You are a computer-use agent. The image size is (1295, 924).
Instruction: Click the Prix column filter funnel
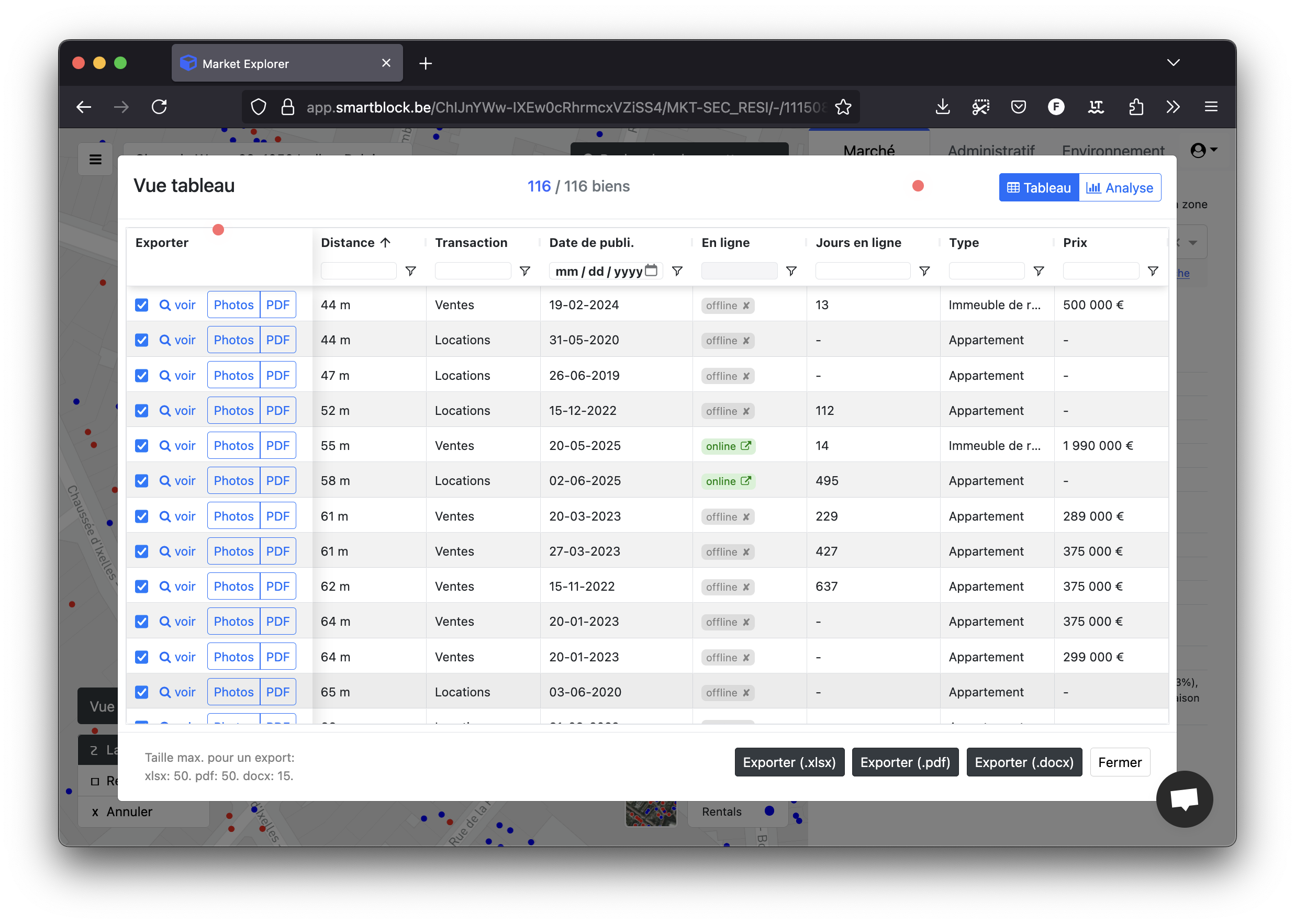1153,271
